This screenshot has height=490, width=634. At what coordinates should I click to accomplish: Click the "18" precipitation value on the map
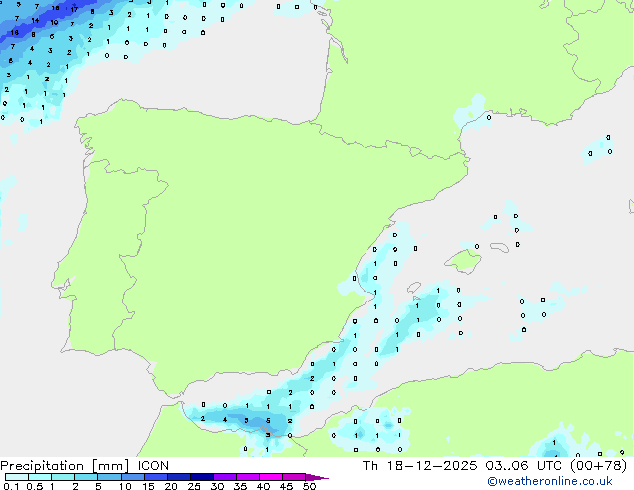click(x=15, y=32)
